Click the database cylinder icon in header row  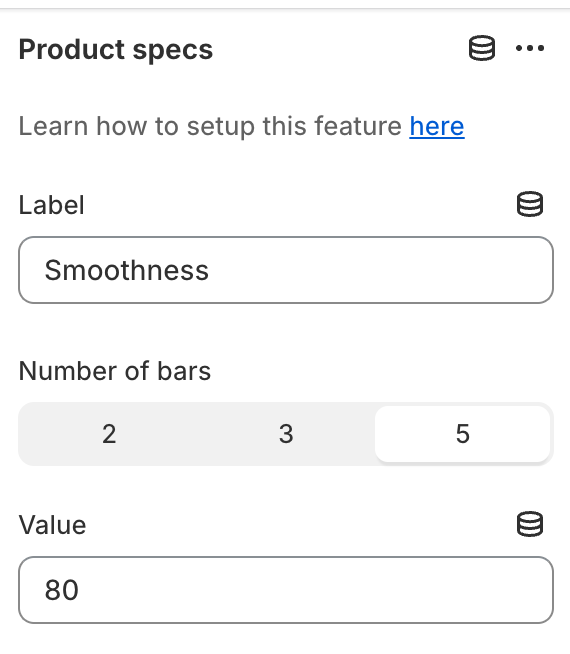coord(482,48)
